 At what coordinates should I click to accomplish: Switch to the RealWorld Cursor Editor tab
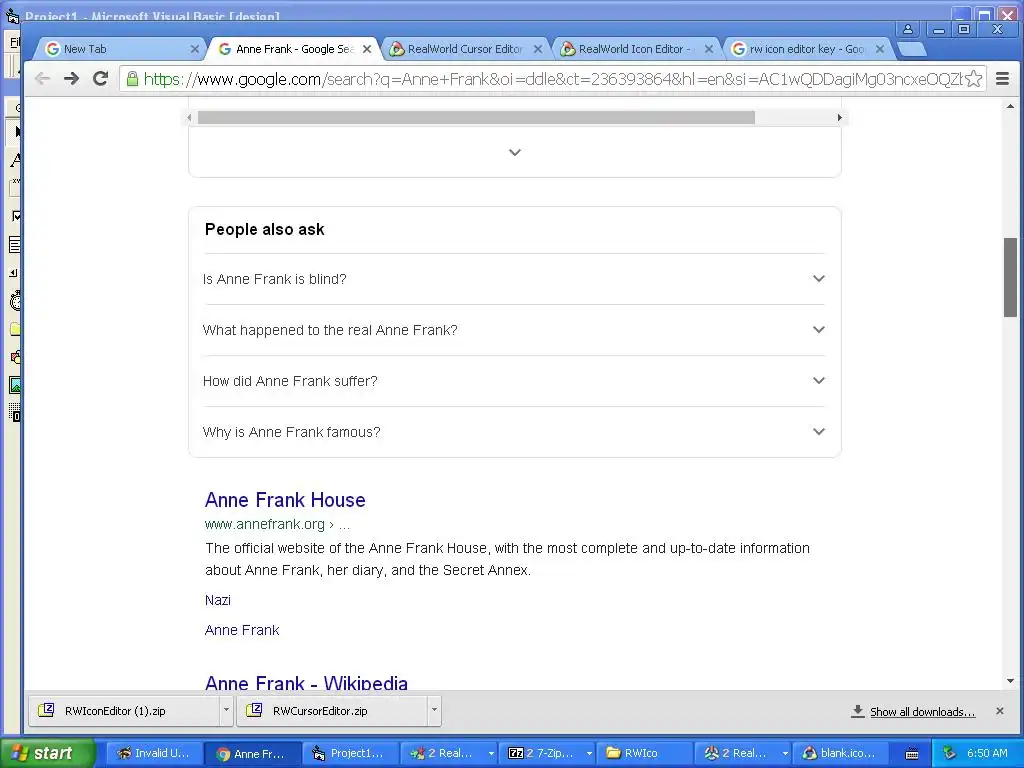click(x=465, y=49)
